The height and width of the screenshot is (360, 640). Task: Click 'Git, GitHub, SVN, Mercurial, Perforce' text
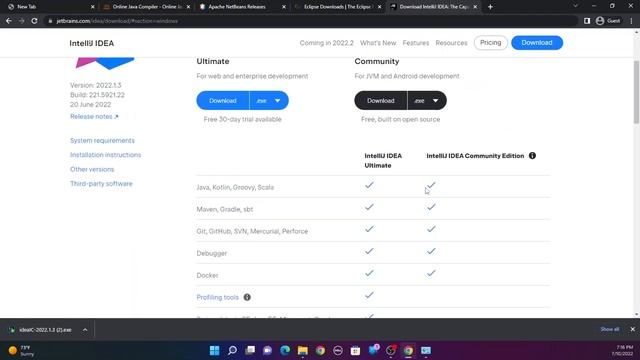click(252, 231)
